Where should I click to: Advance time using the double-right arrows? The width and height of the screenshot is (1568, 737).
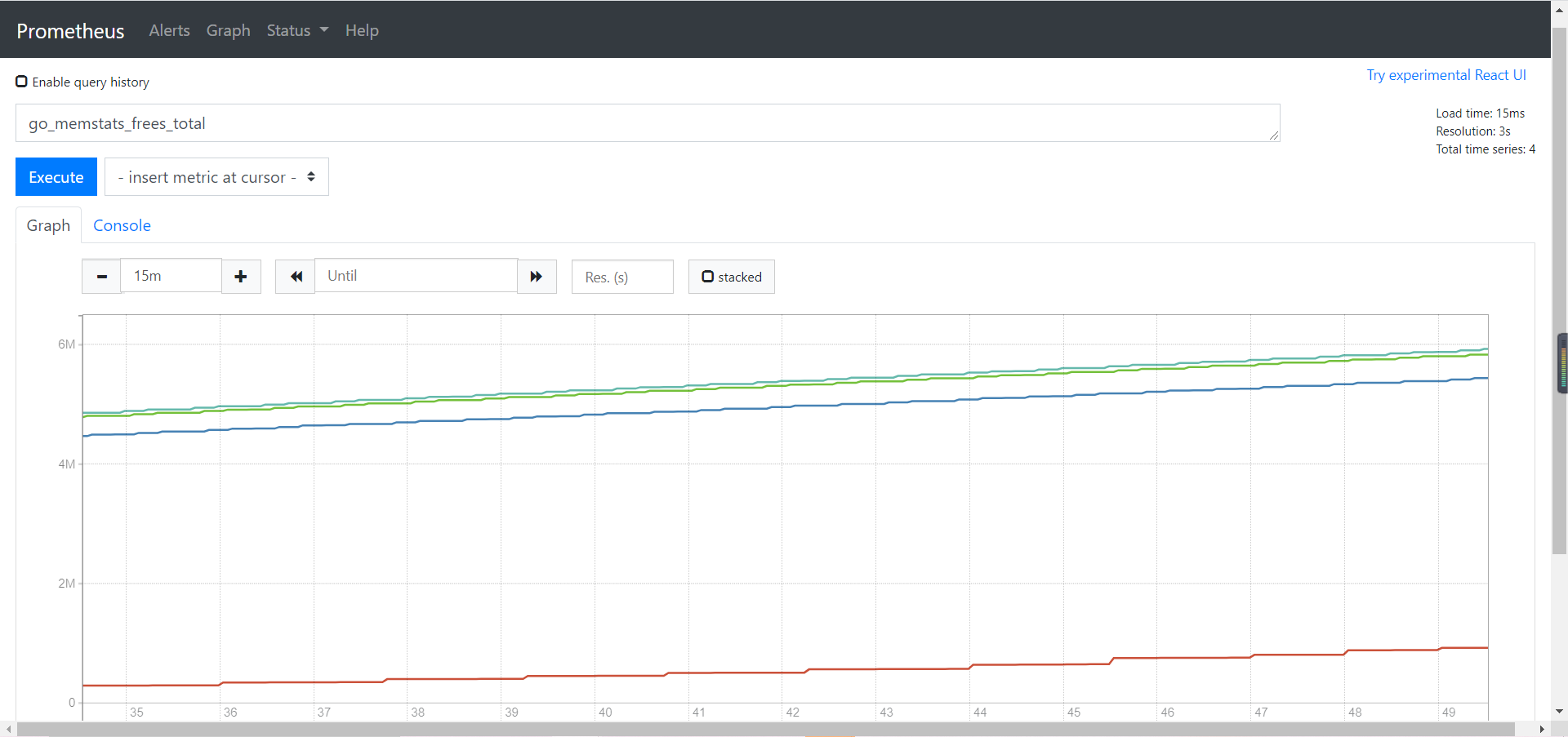537,277
